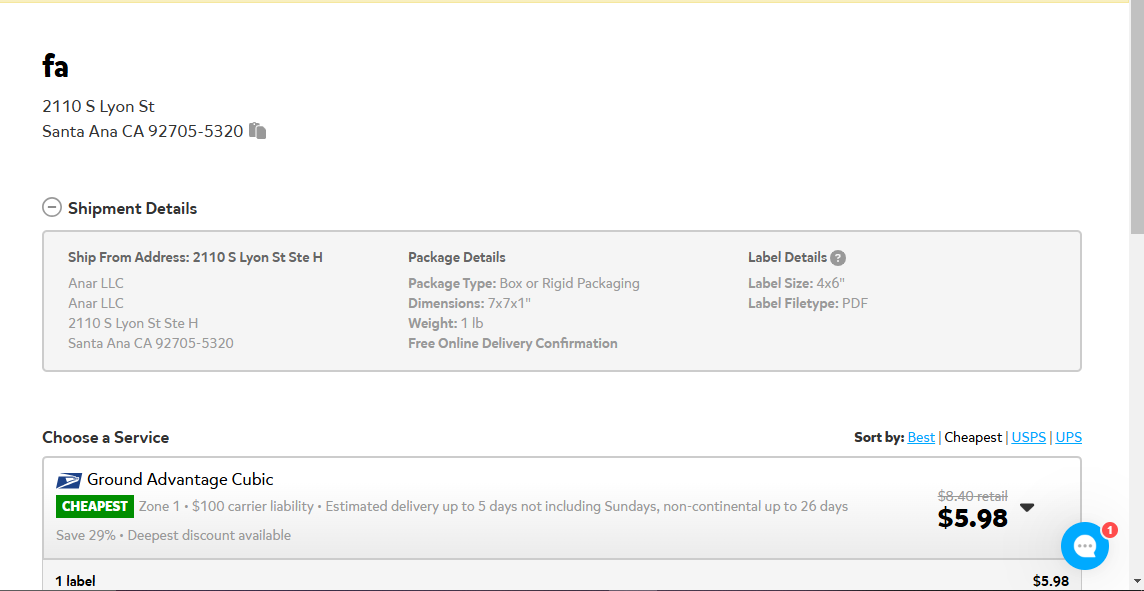Viewport: 1144px width, 591px height.
Task: Sort services by Cheapest
Action: (973, 437)
